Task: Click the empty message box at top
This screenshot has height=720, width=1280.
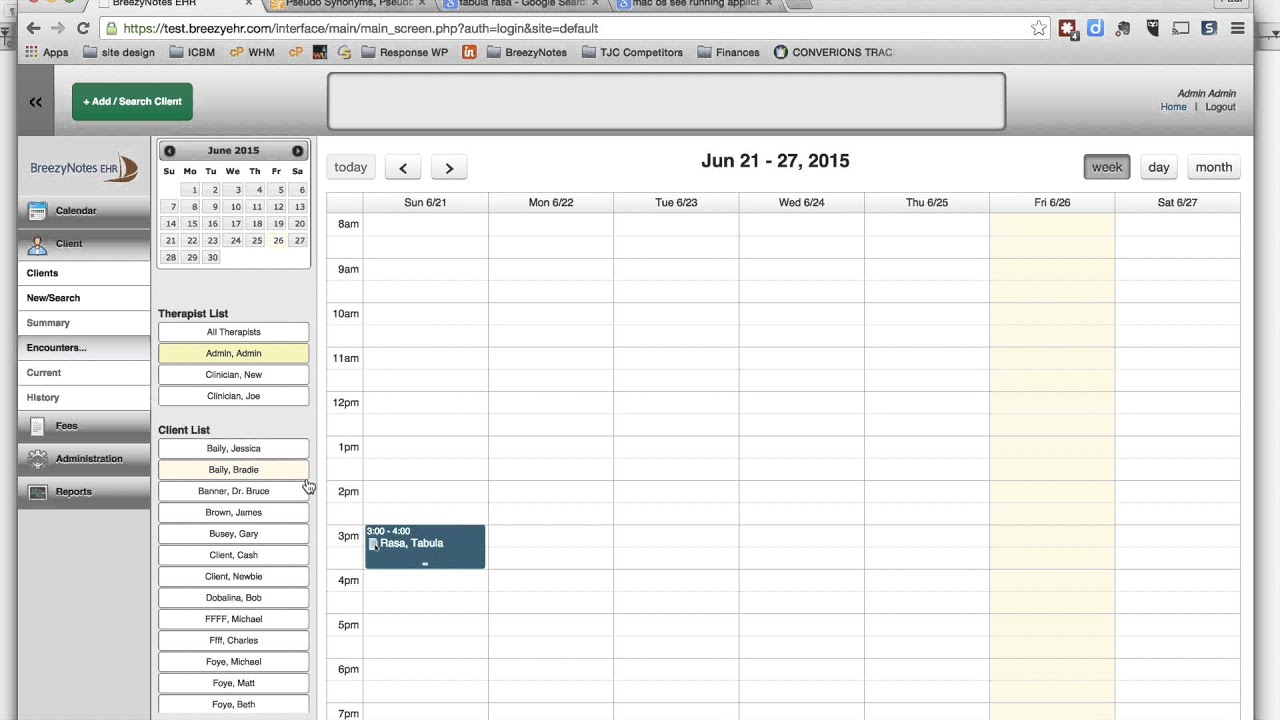Action: coord(666,101)
